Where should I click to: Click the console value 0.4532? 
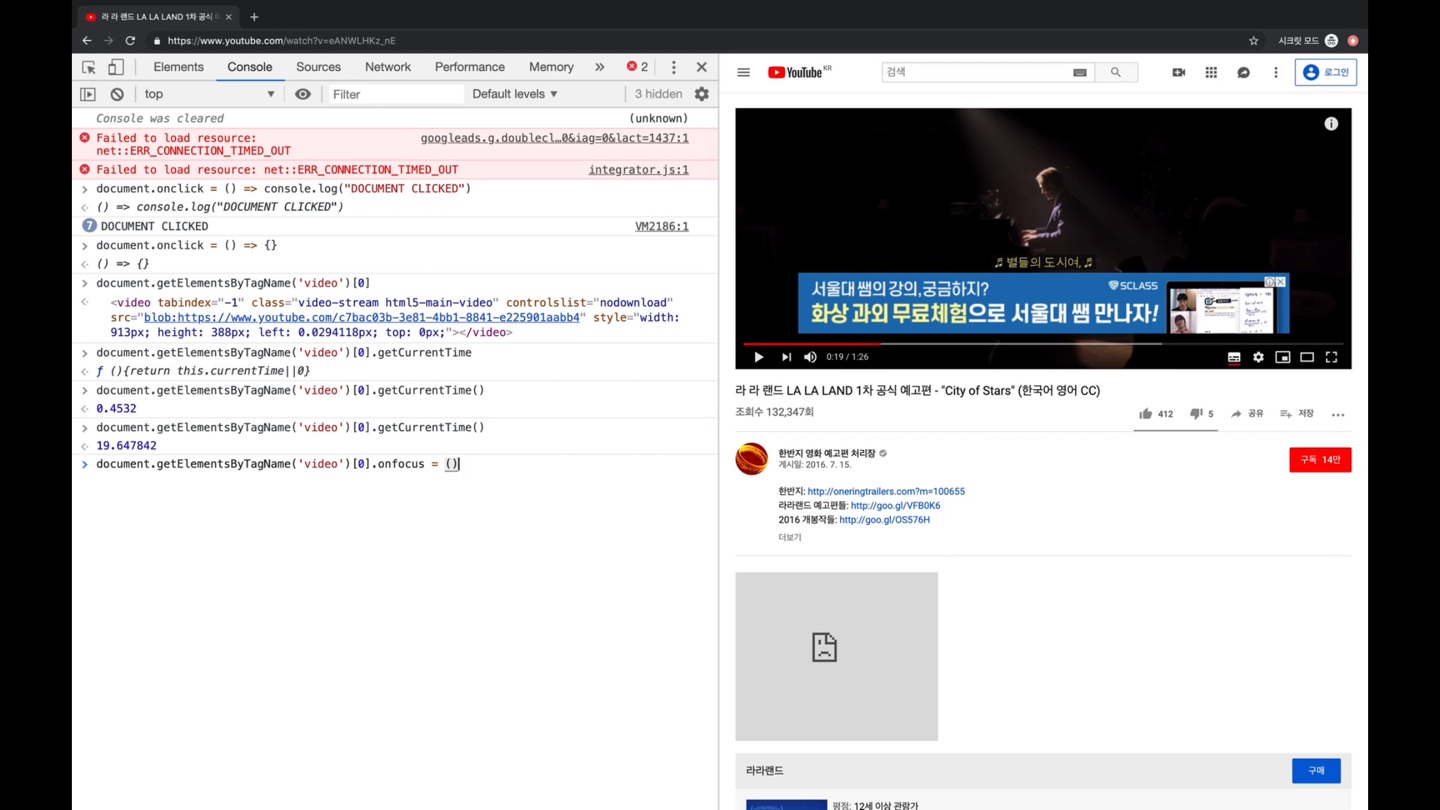116,408
